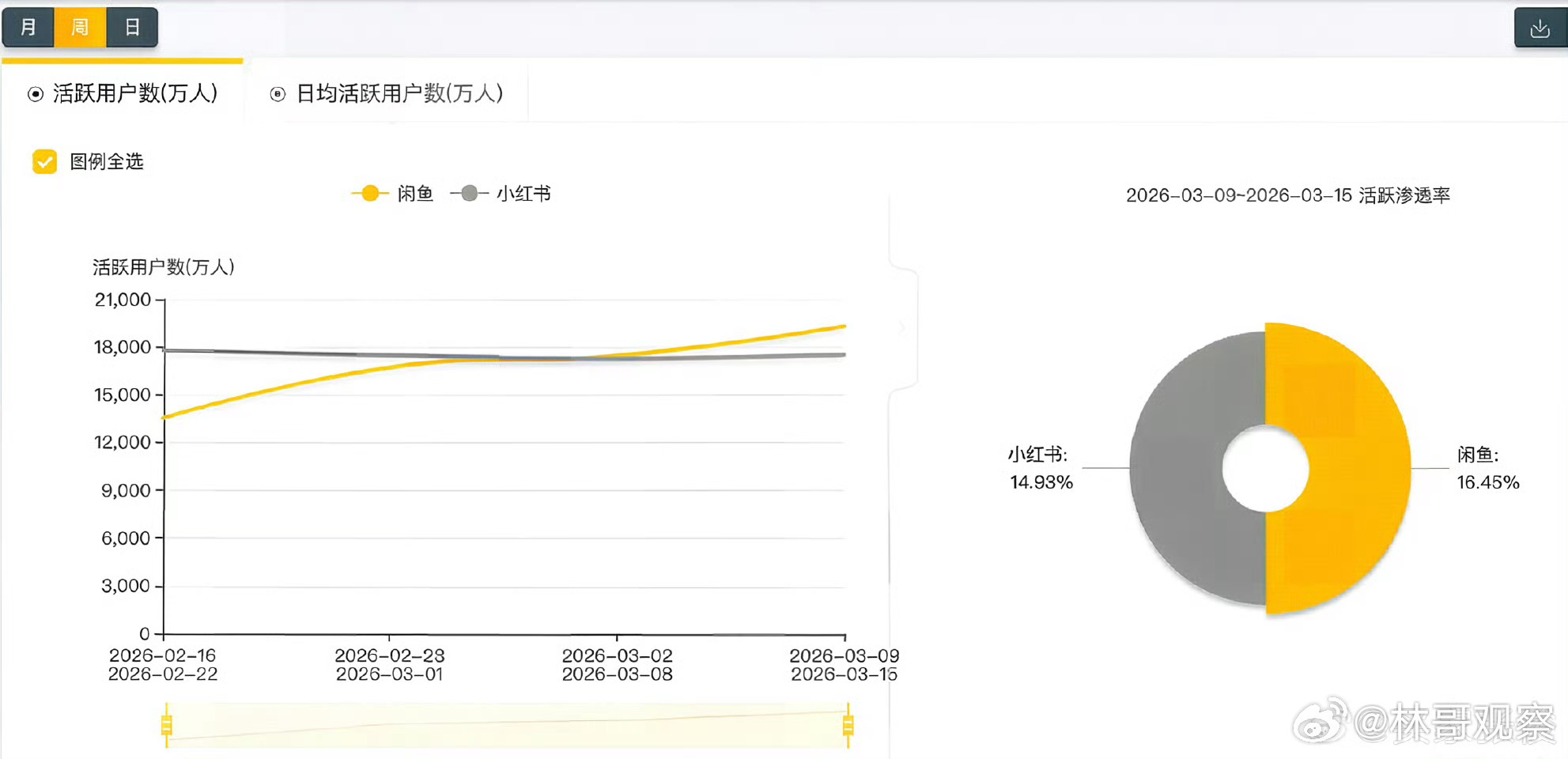
Task: Switch to the 周 (week) tab
Action: tap(80, 26)
